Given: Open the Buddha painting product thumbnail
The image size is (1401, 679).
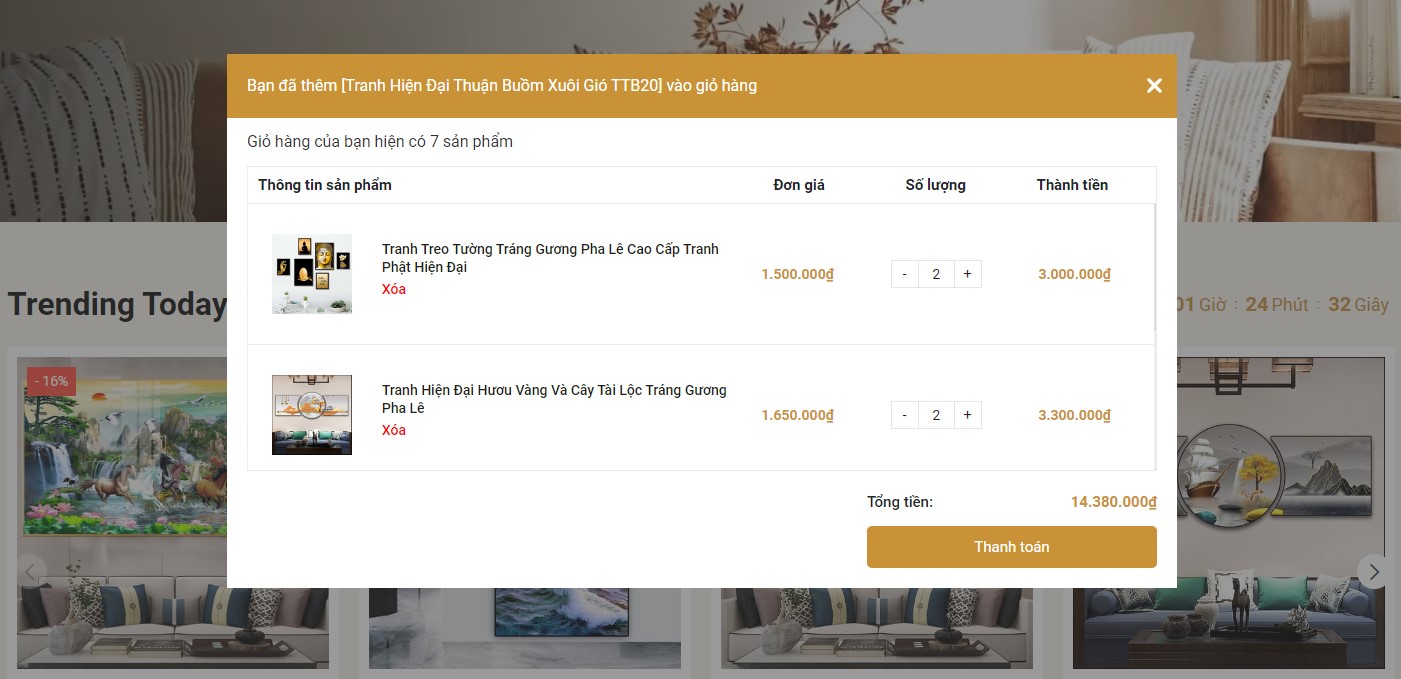Looking at the screenshot, I should [x=312, y=274].
